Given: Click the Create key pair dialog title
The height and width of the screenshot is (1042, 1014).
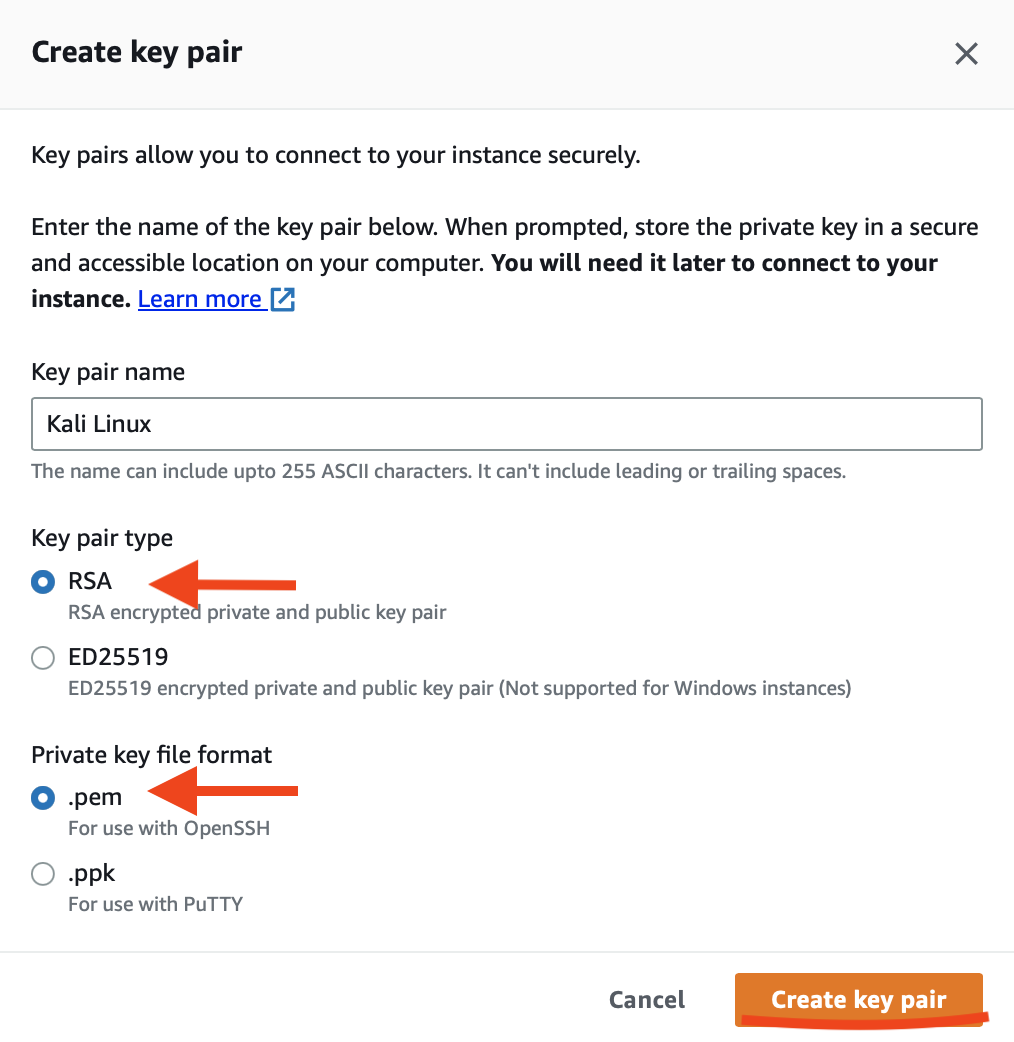Looking at the screenshot, I should click(136, 52).
